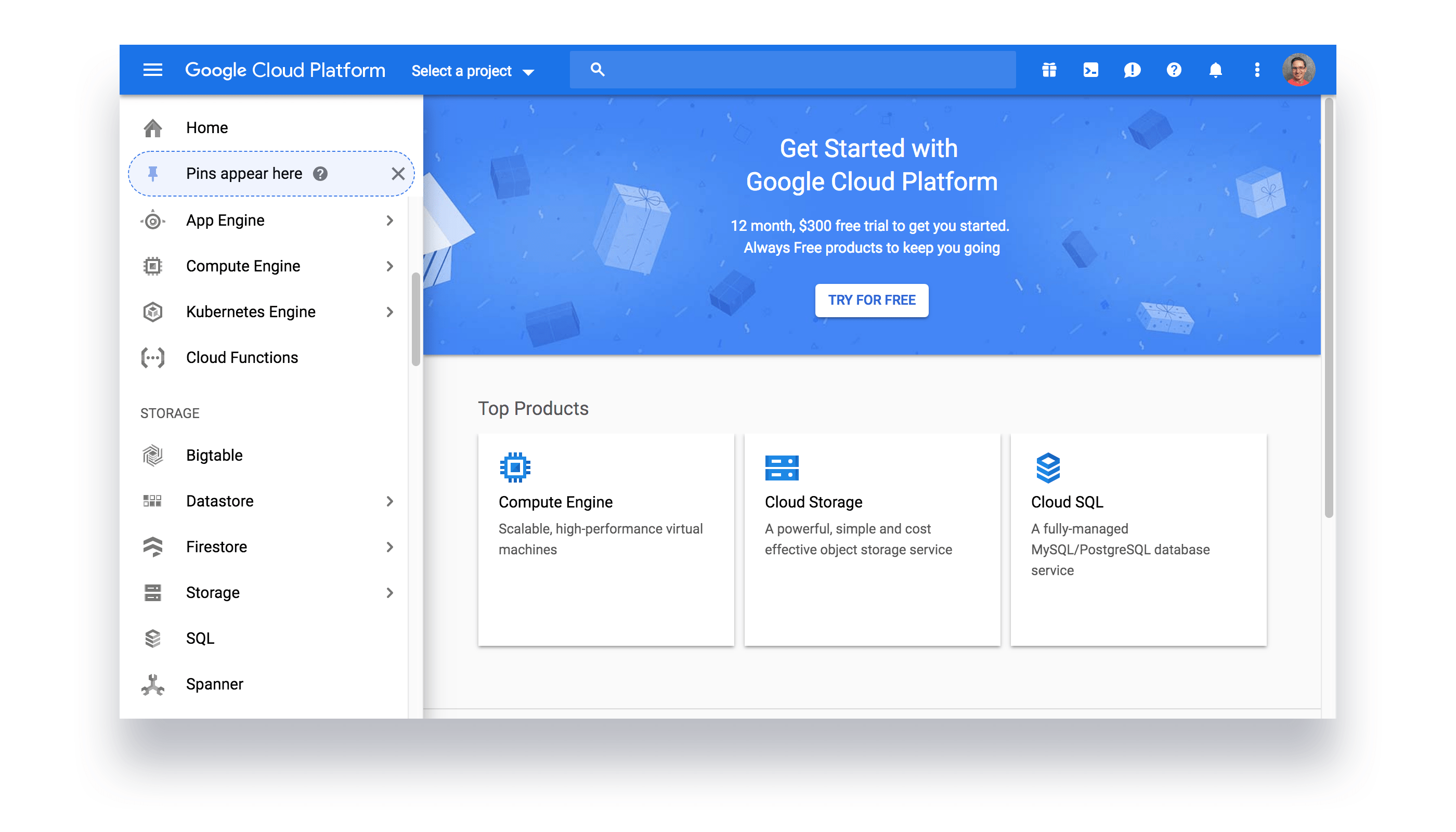The width and height of the screenshot is (1456, 832).
Task: Expand the App Engine submenu arrow
Action: pos(389,220)
